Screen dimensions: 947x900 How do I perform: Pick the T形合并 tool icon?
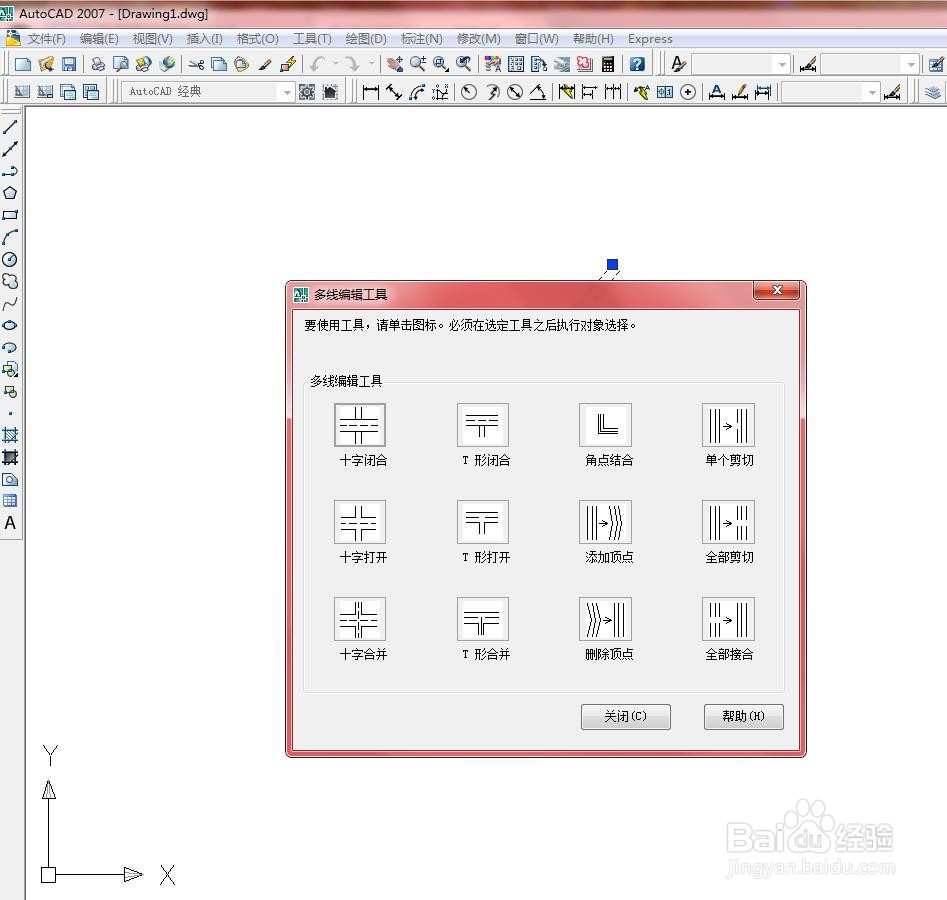point(483,619)
